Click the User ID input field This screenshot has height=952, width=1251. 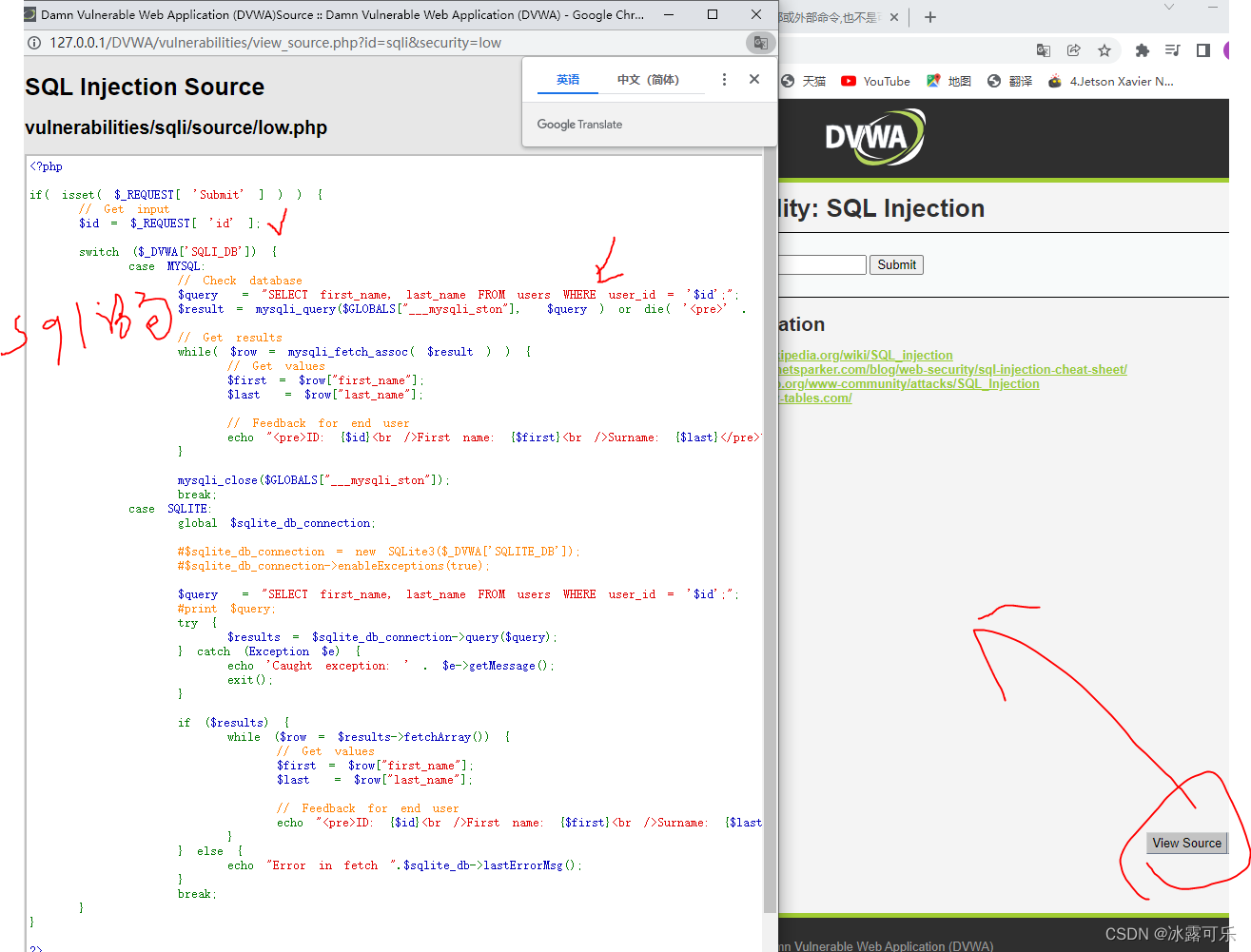[x=822, y=265]
